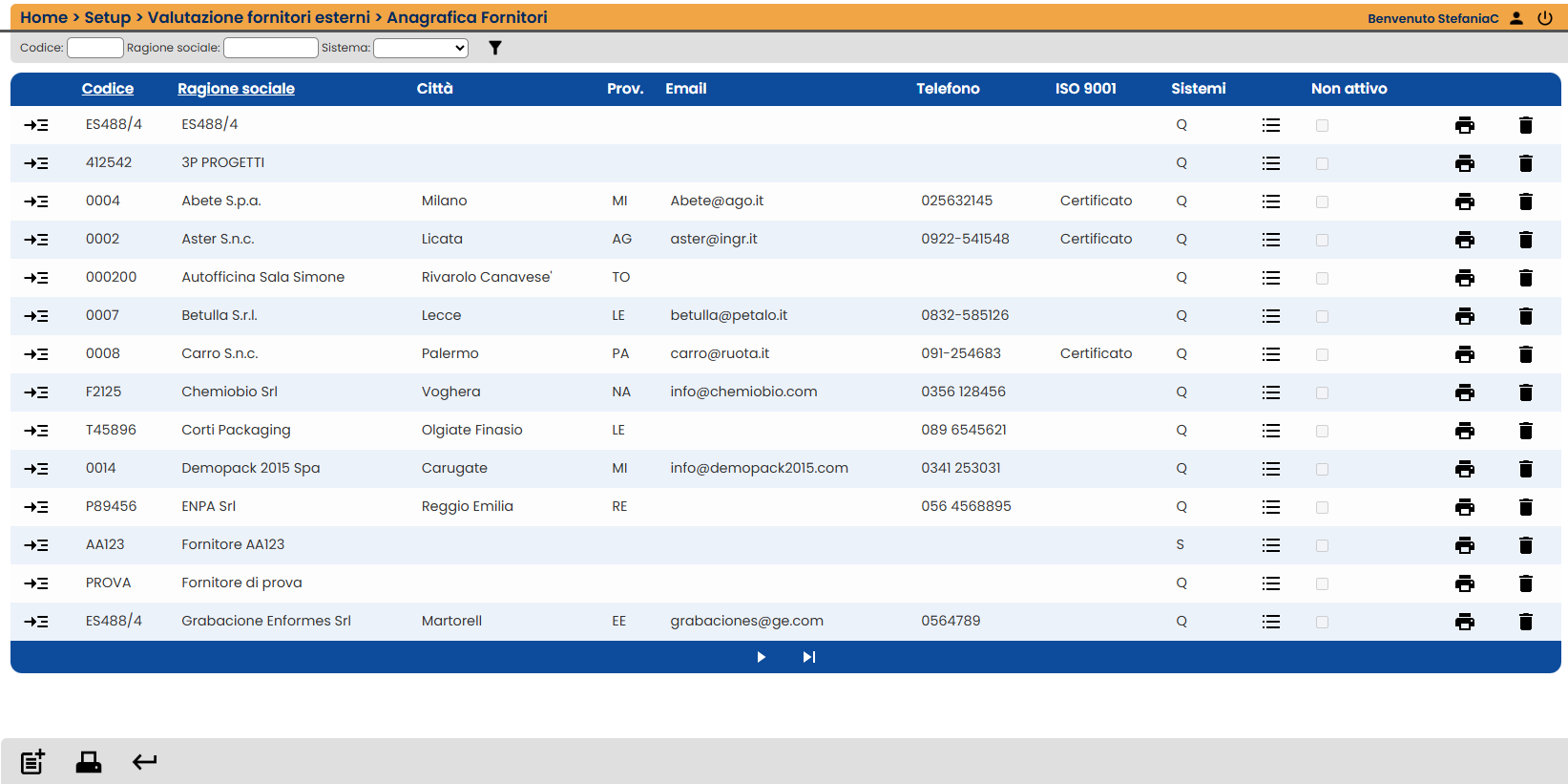1568x784 pixels.
Task: Toggle Non attivo for Demopack 2015 Spa
Action: coord(1322,469)
